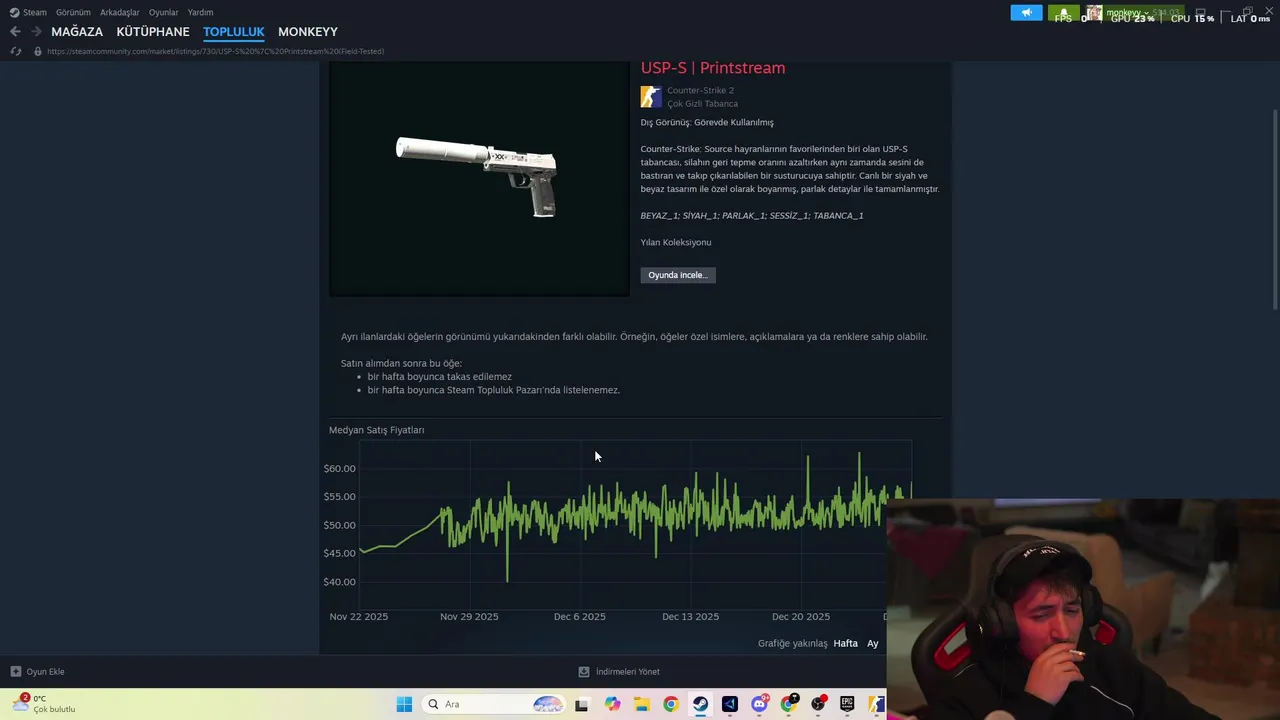Launch Copilot from the taskbar
The height and width of the screenshot is (720, 1280).
[x=612, y=704]
